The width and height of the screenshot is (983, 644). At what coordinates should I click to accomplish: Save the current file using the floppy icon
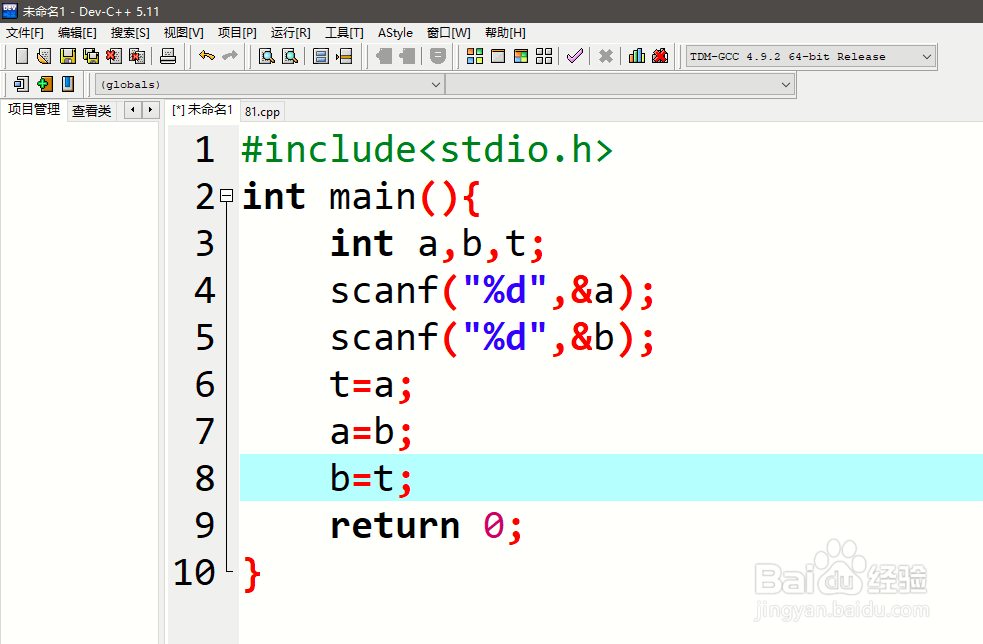tap(68, 56)
